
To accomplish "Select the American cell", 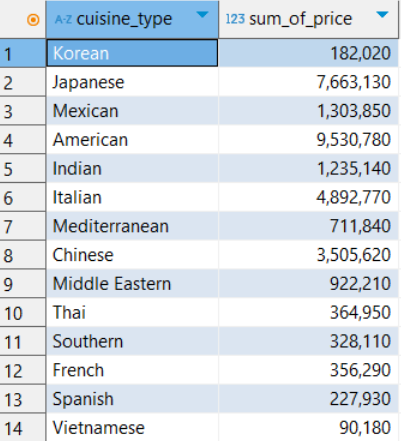I will pos(132,140).
